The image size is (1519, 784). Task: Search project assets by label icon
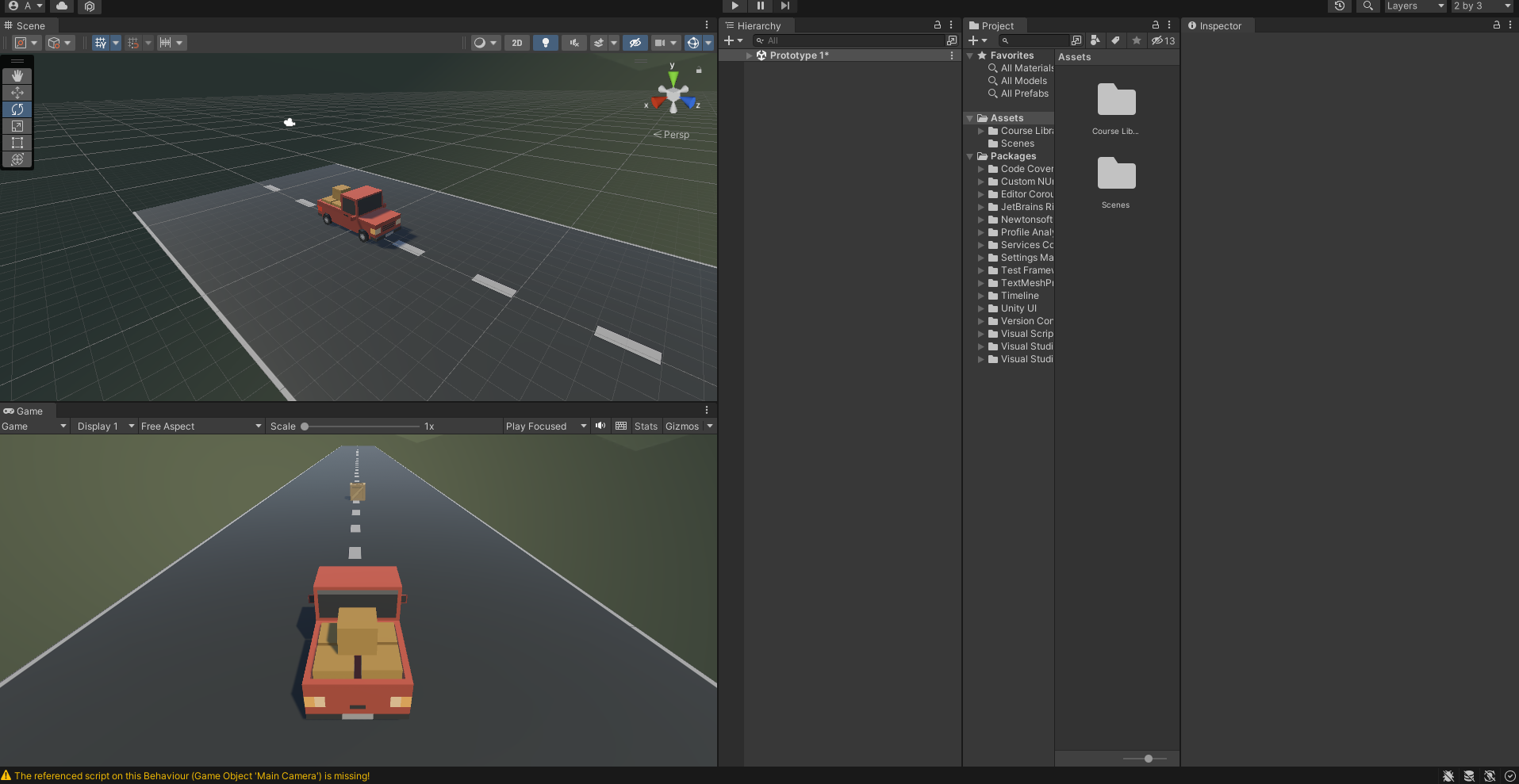(1115, 40)
